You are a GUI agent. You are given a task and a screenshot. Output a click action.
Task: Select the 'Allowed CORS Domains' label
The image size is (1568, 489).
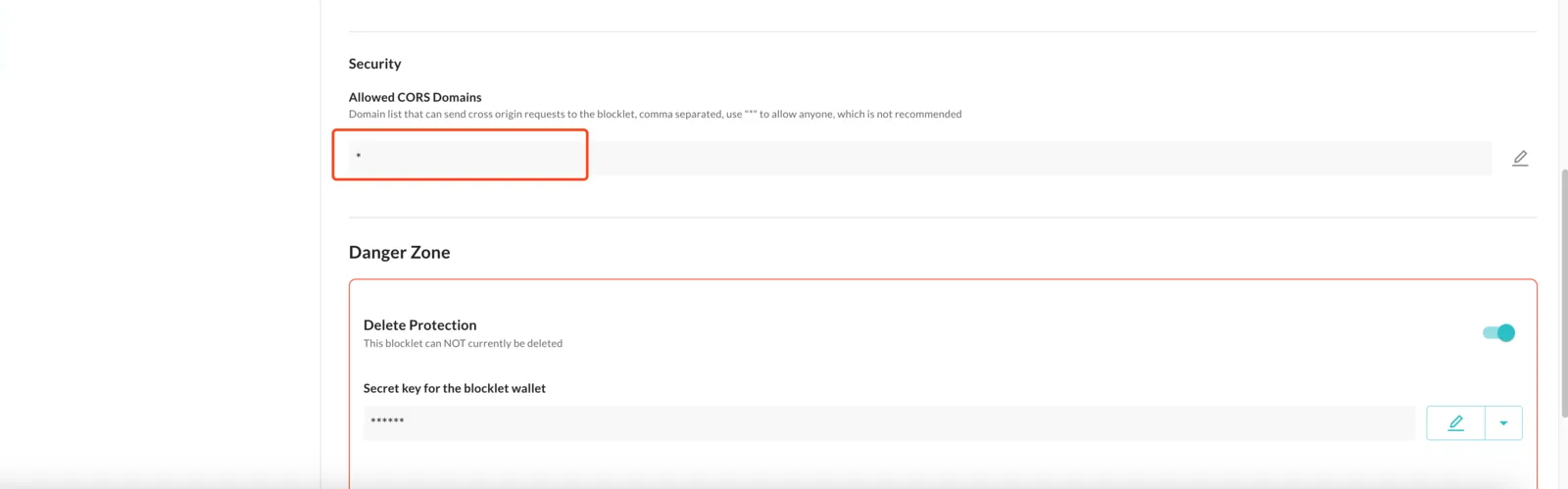[416, 97]
